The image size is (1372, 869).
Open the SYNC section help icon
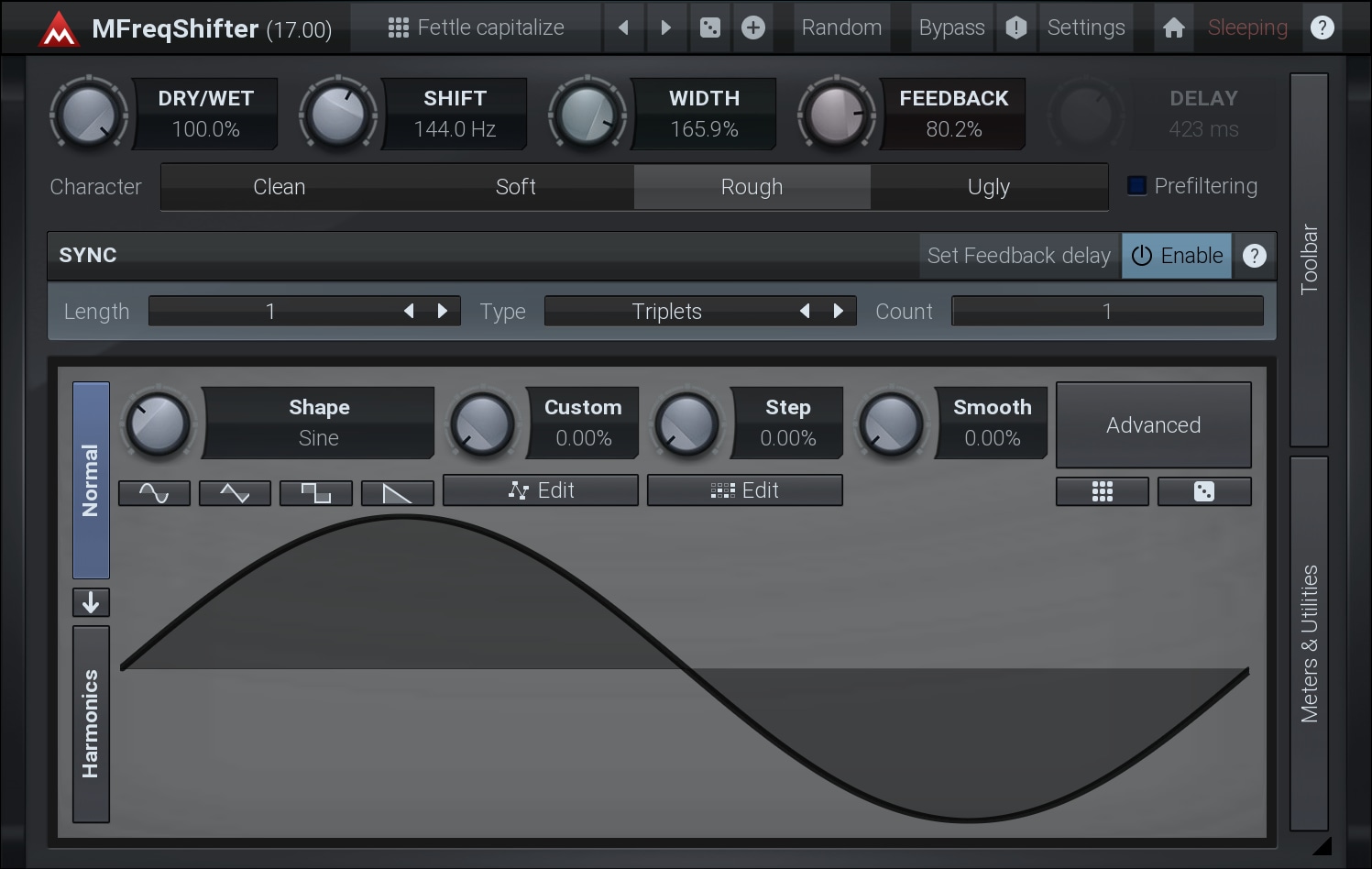pyautogui.click(x=1254, y=256)
